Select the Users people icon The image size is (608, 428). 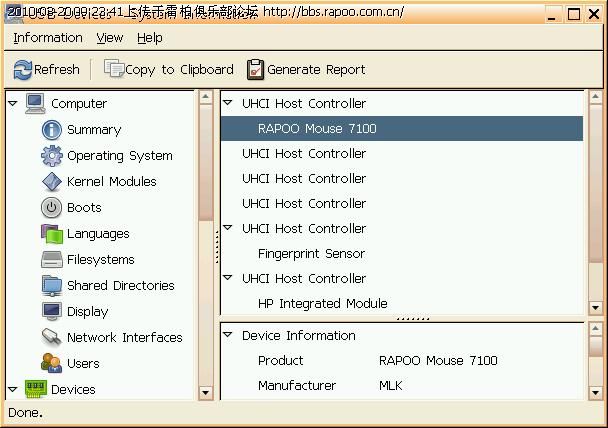[52, 363]
